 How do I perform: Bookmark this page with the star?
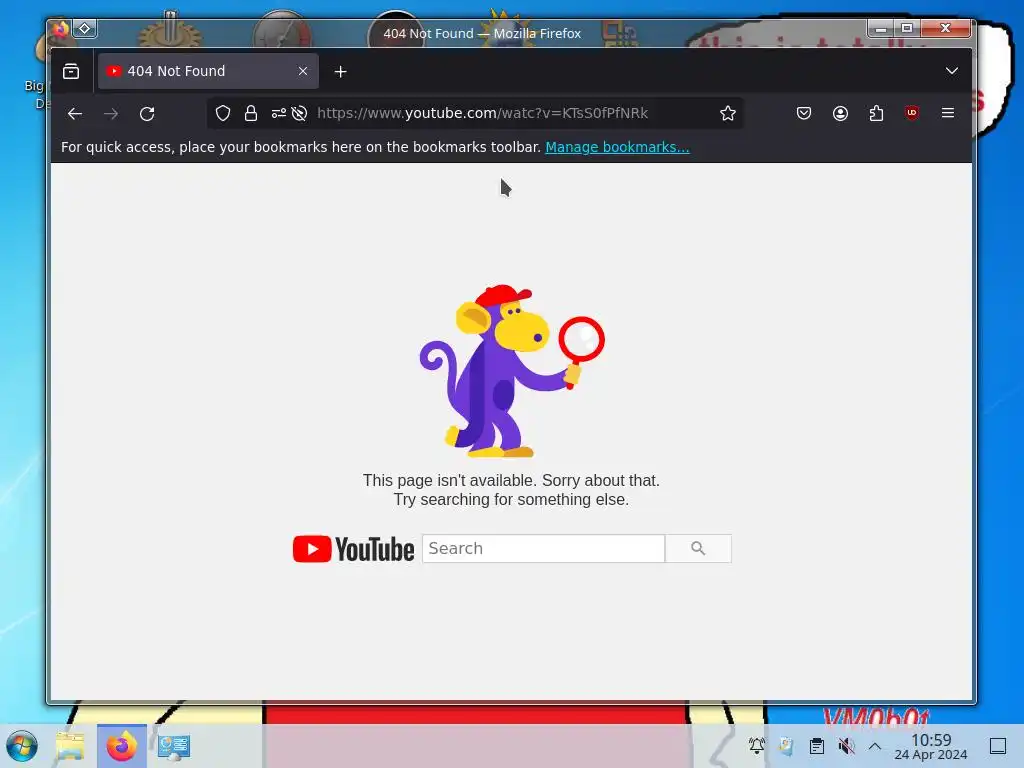(x=728, y=114)
